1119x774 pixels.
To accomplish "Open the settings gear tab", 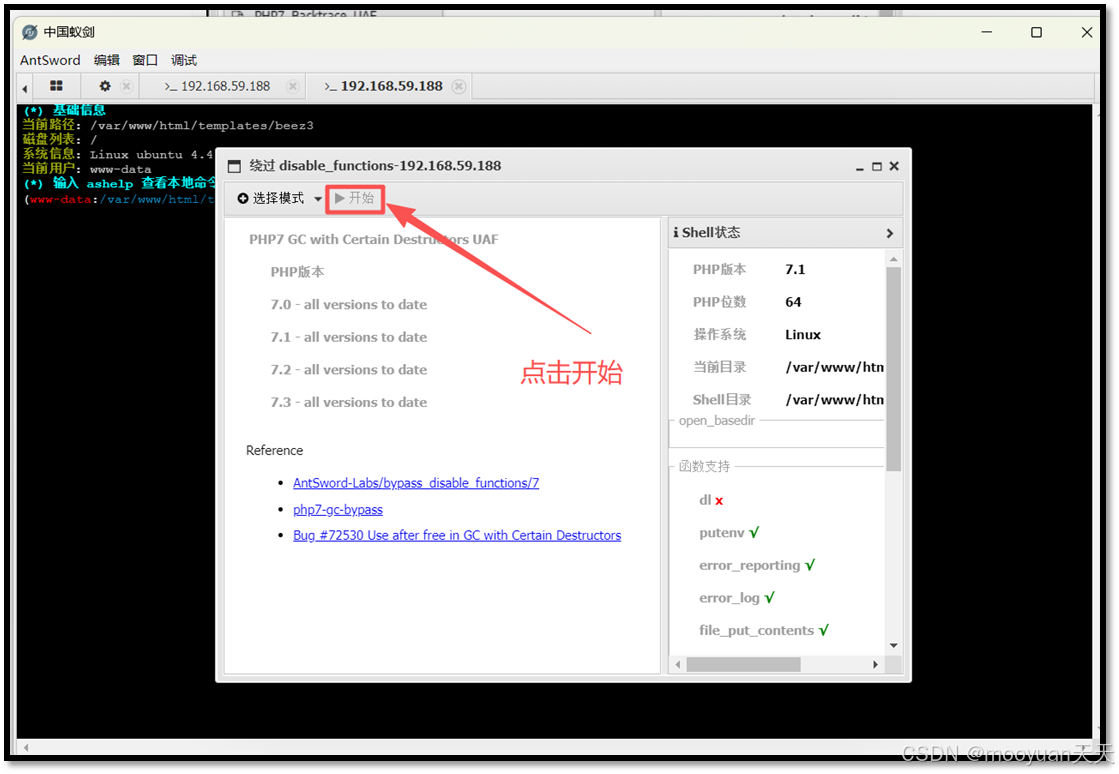I will pos(105,86).
